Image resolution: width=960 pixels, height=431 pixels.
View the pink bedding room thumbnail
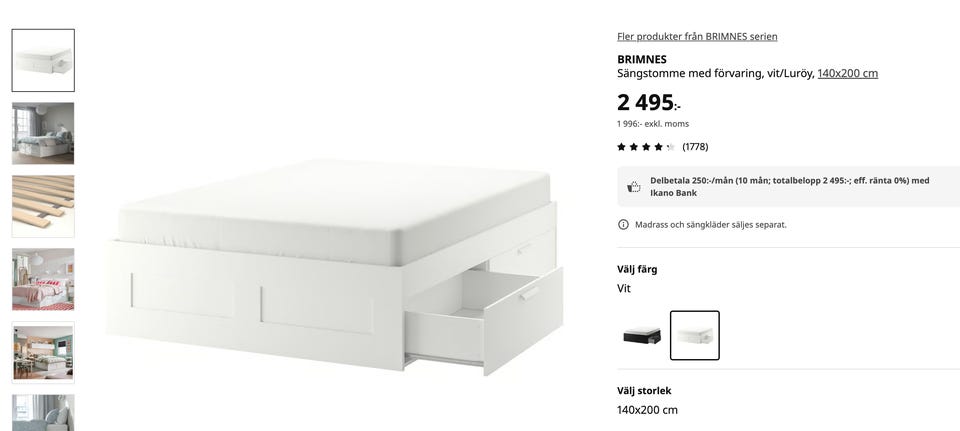pyautogui.click(x=43, y=279)
